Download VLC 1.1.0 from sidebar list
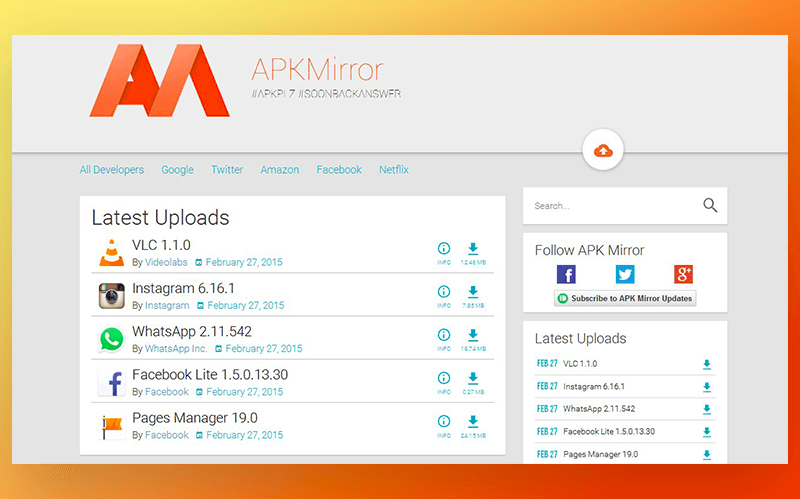Screen dimensions: 800x499 pos(707,364)
